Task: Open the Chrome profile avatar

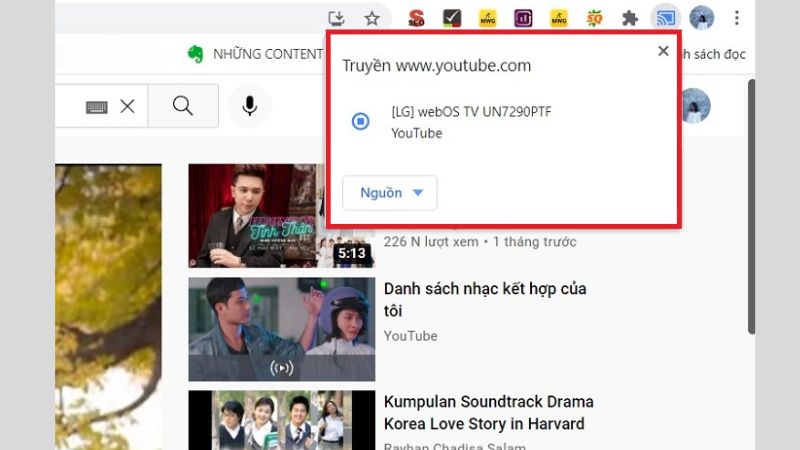Action: coord(702,18)
